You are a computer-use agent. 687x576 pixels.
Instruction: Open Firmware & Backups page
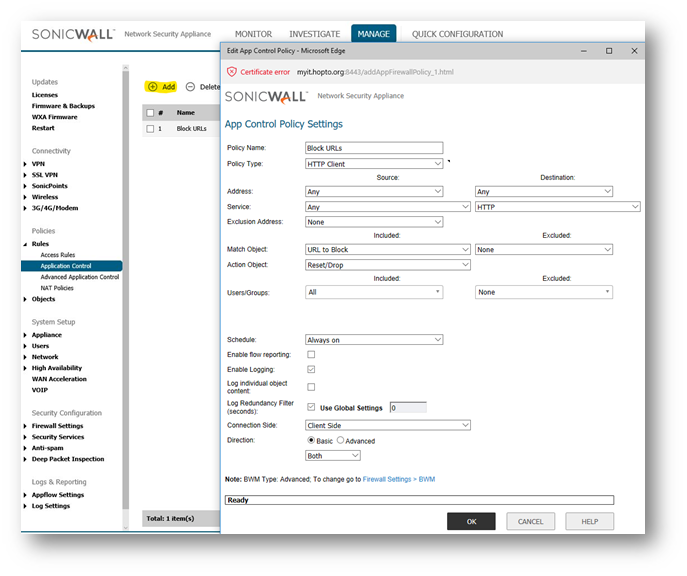point(63,106)
